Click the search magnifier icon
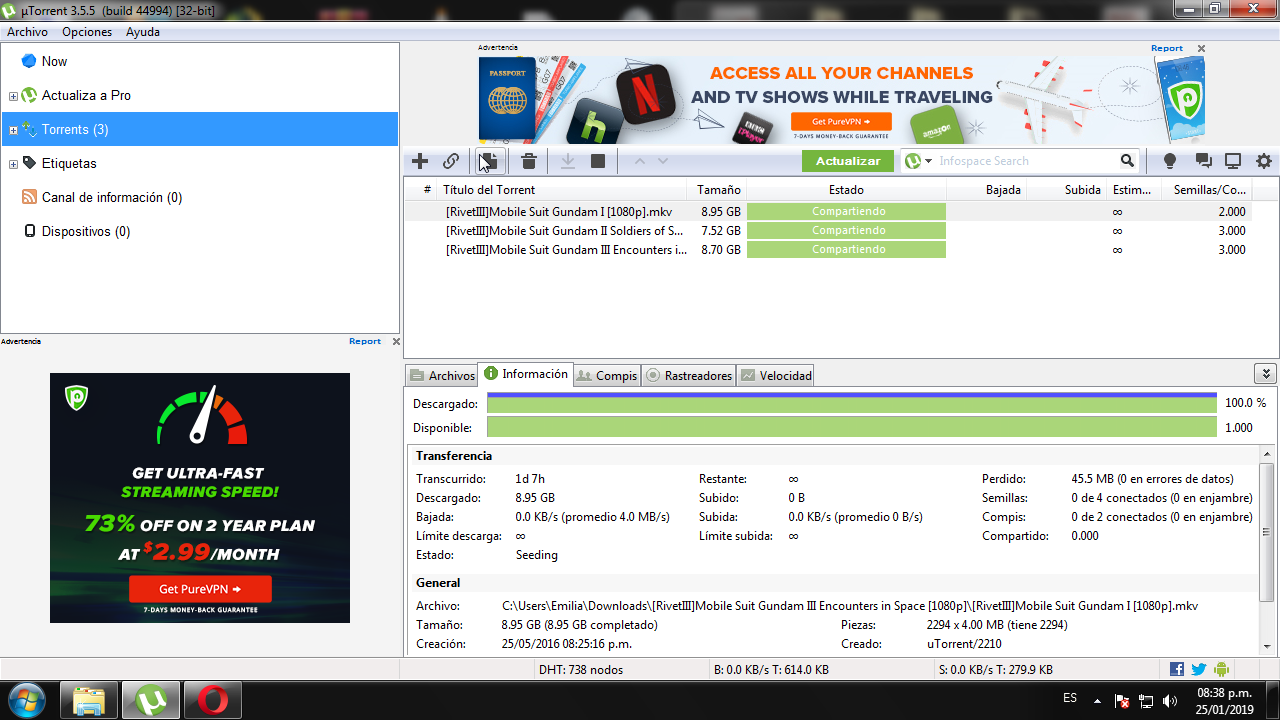 [1127, 161]
